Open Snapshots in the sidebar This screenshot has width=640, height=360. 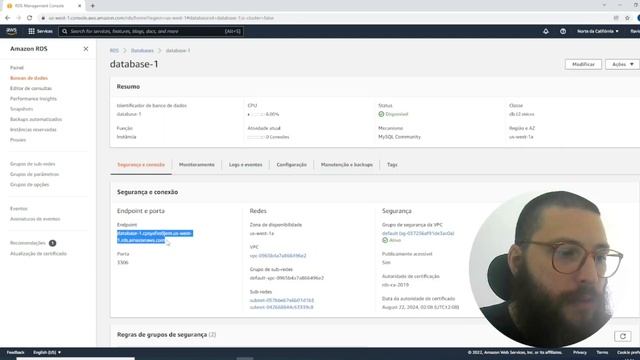(22, 109)
